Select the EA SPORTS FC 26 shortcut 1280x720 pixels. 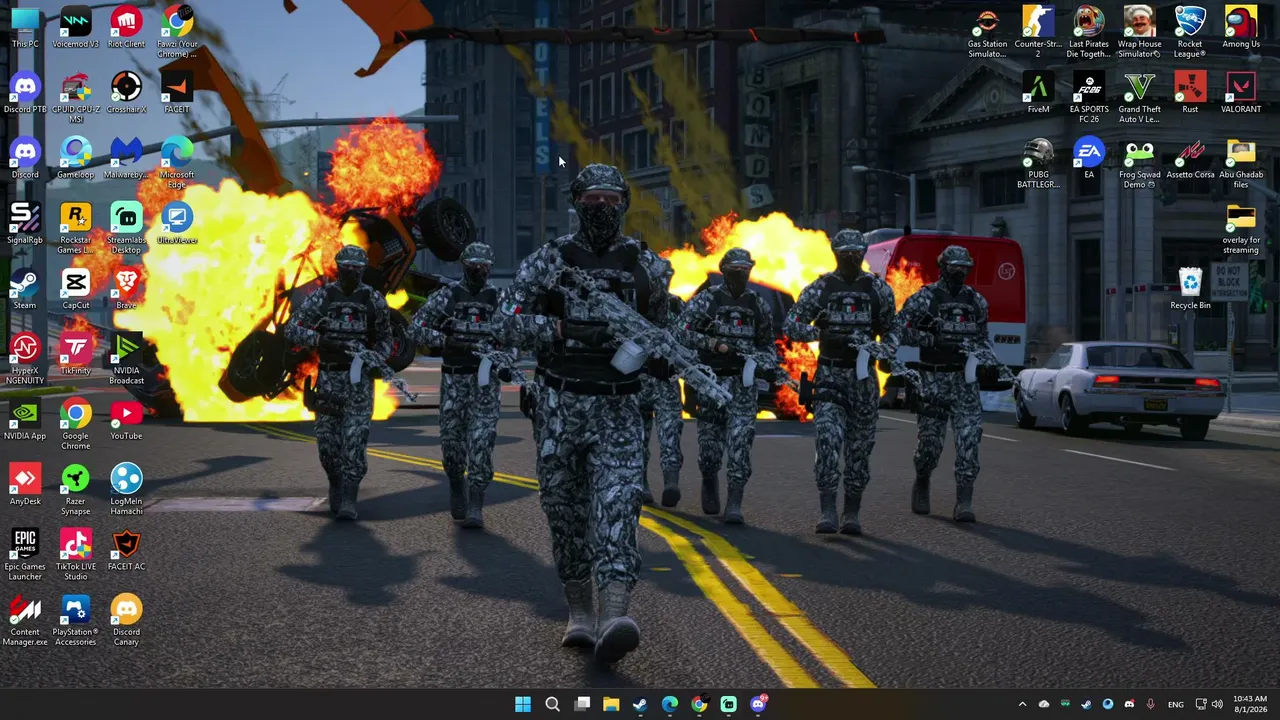[1089, 97]
